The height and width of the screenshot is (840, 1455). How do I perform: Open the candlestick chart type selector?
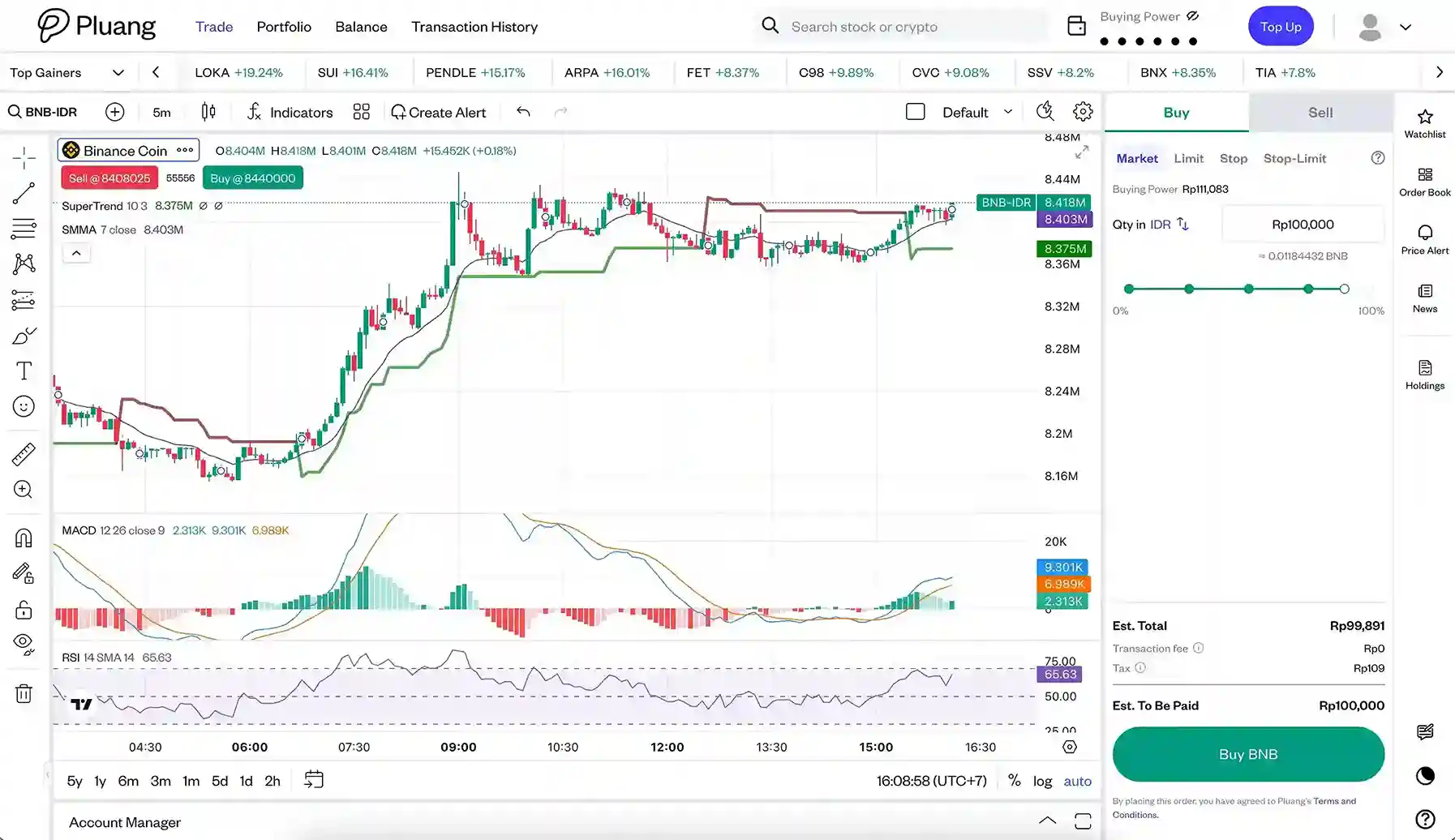tap(208, 112)
